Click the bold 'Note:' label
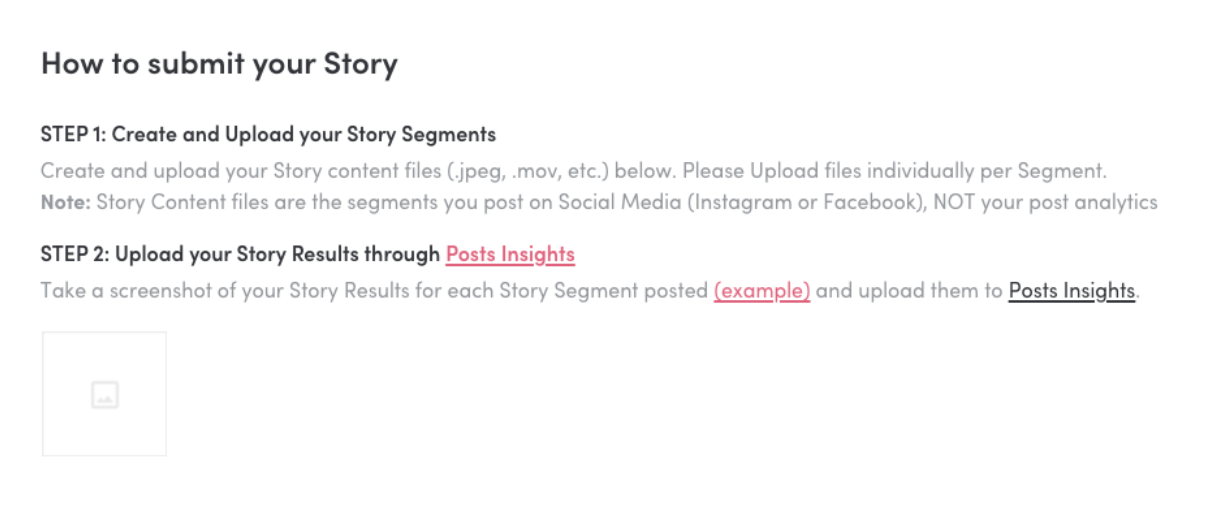1232x512 pixels. coord(66,203)
